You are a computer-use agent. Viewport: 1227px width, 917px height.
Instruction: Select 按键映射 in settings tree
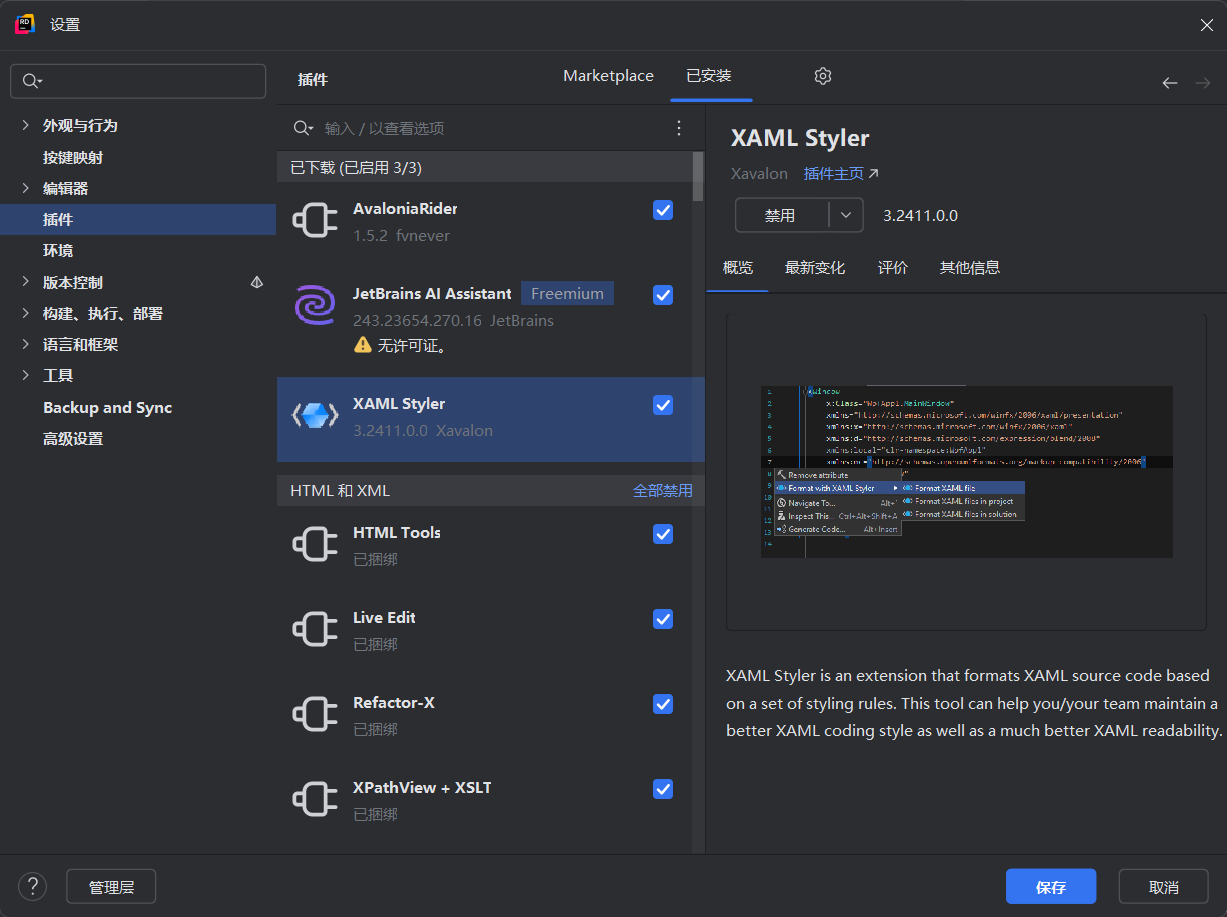pos(73,157)
